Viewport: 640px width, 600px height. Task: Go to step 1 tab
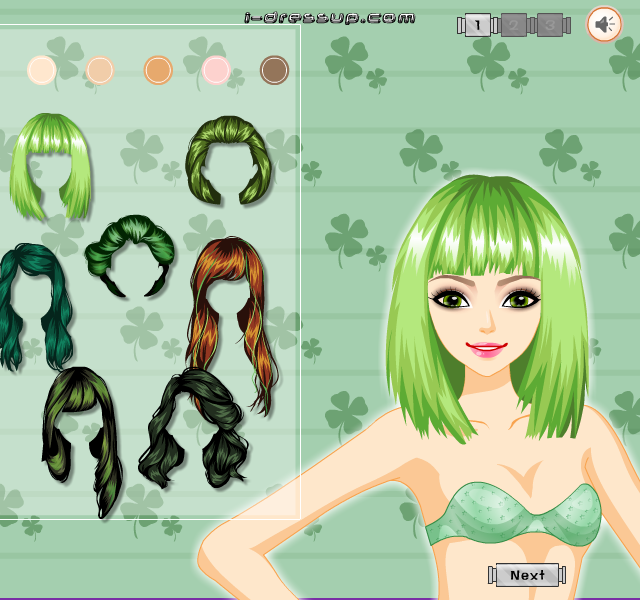tap(478, 25)
